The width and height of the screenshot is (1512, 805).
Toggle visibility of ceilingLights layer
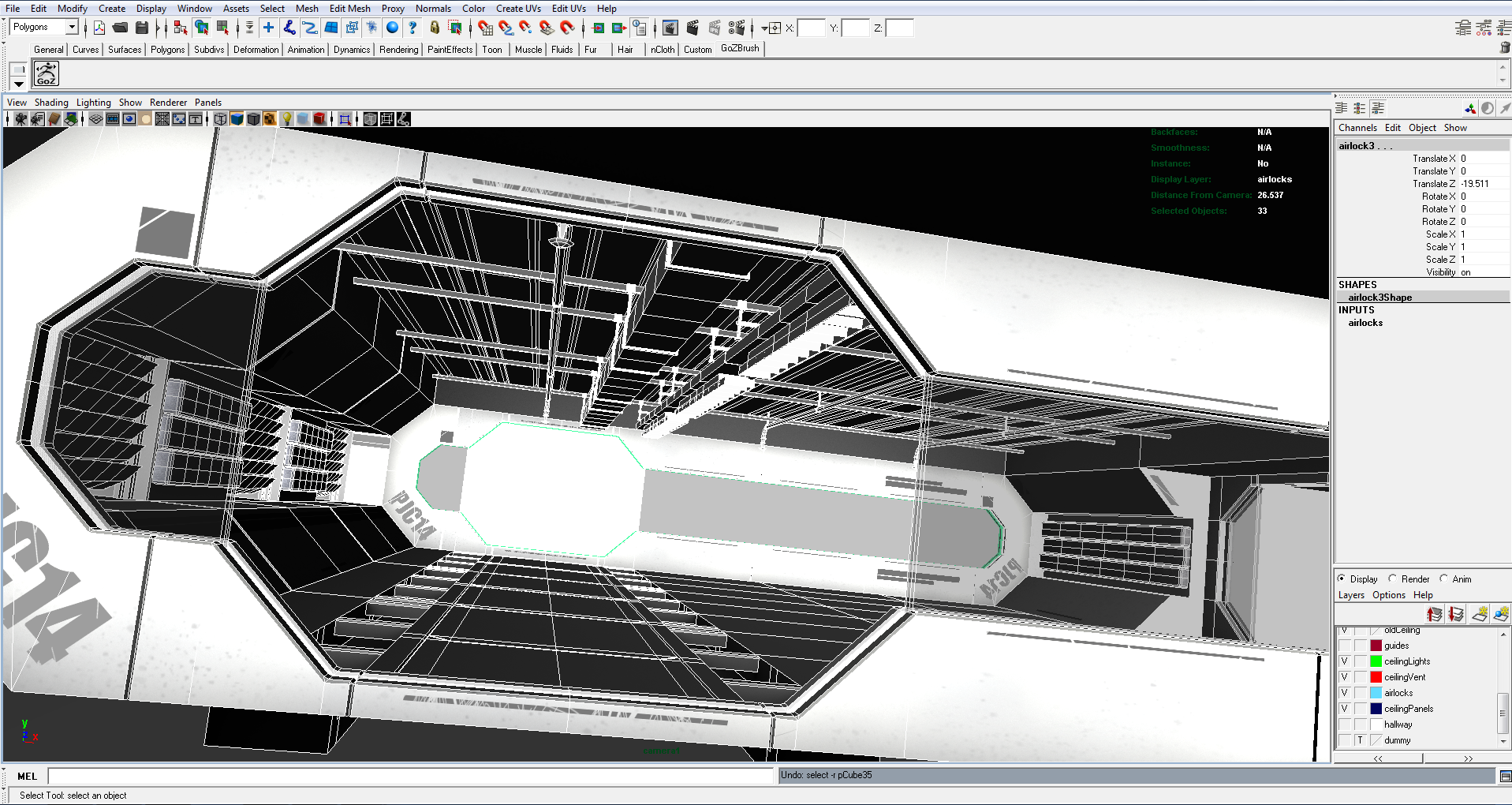(x=1345, y=661)
